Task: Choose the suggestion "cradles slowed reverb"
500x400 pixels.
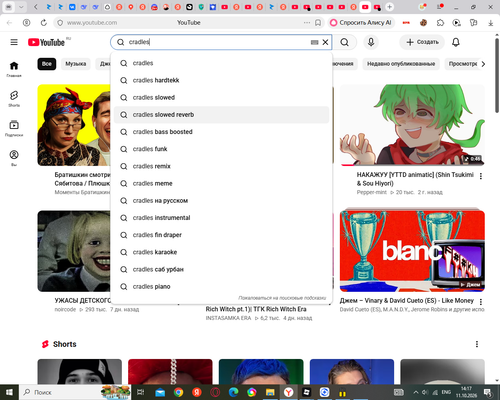Action: [x=221, y=115]
